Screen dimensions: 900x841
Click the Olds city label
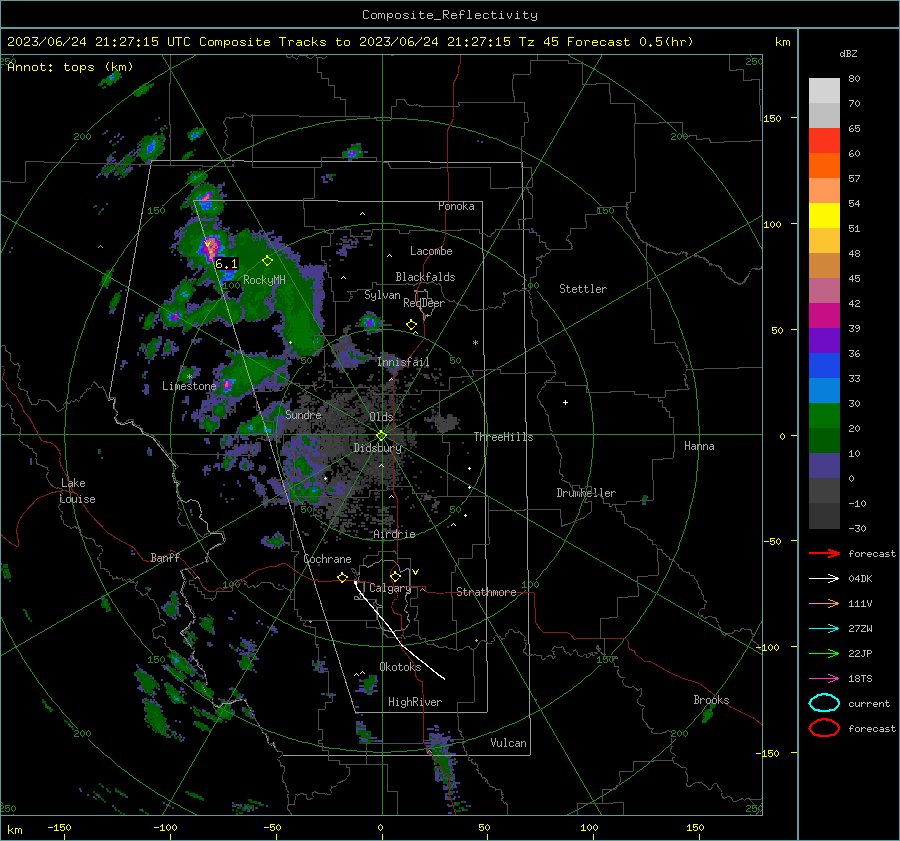coord(381,417)
